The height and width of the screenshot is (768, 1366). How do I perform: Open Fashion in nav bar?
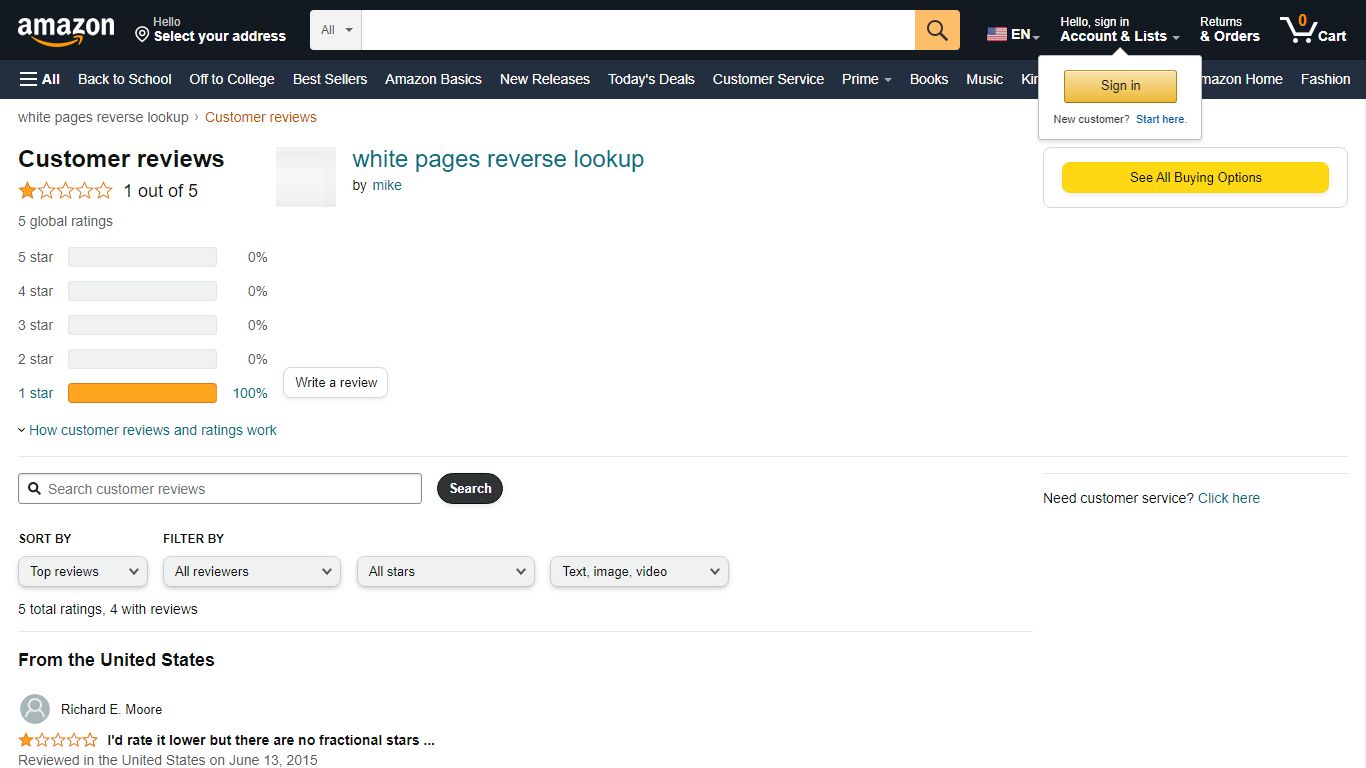click(x=1325, y=79)
